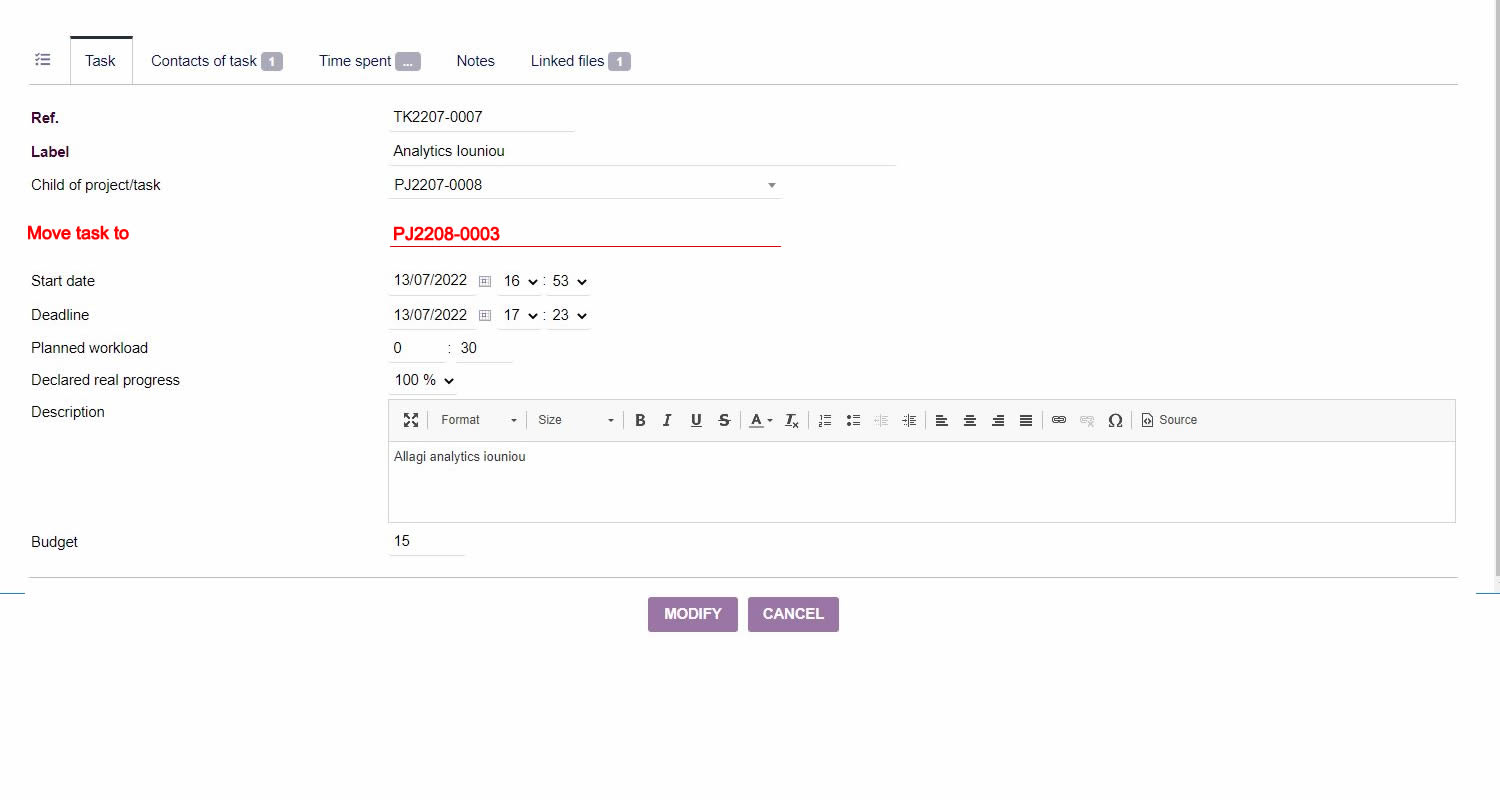The height and width of the screenshot is (800, 1500).
Task: Toggle bold formatting in the description editor
Action: [x=640, y=420]
